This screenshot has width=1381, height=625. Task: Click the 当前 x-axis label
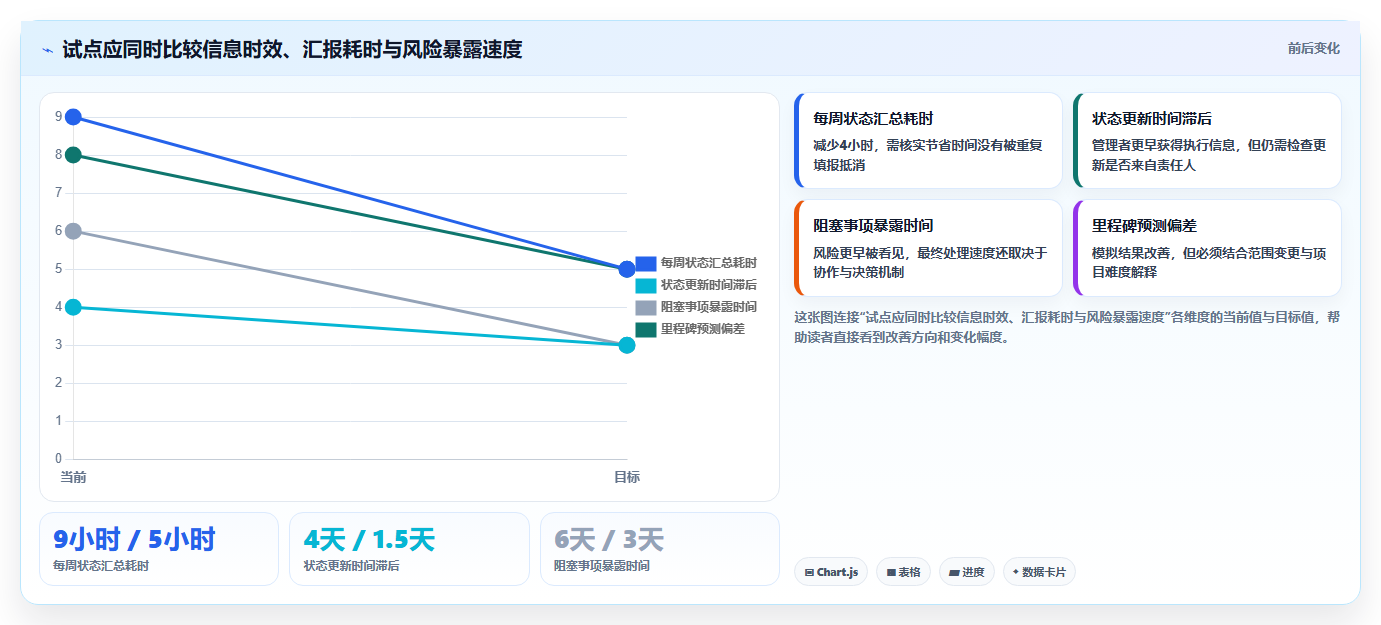[x=73, y=477]
